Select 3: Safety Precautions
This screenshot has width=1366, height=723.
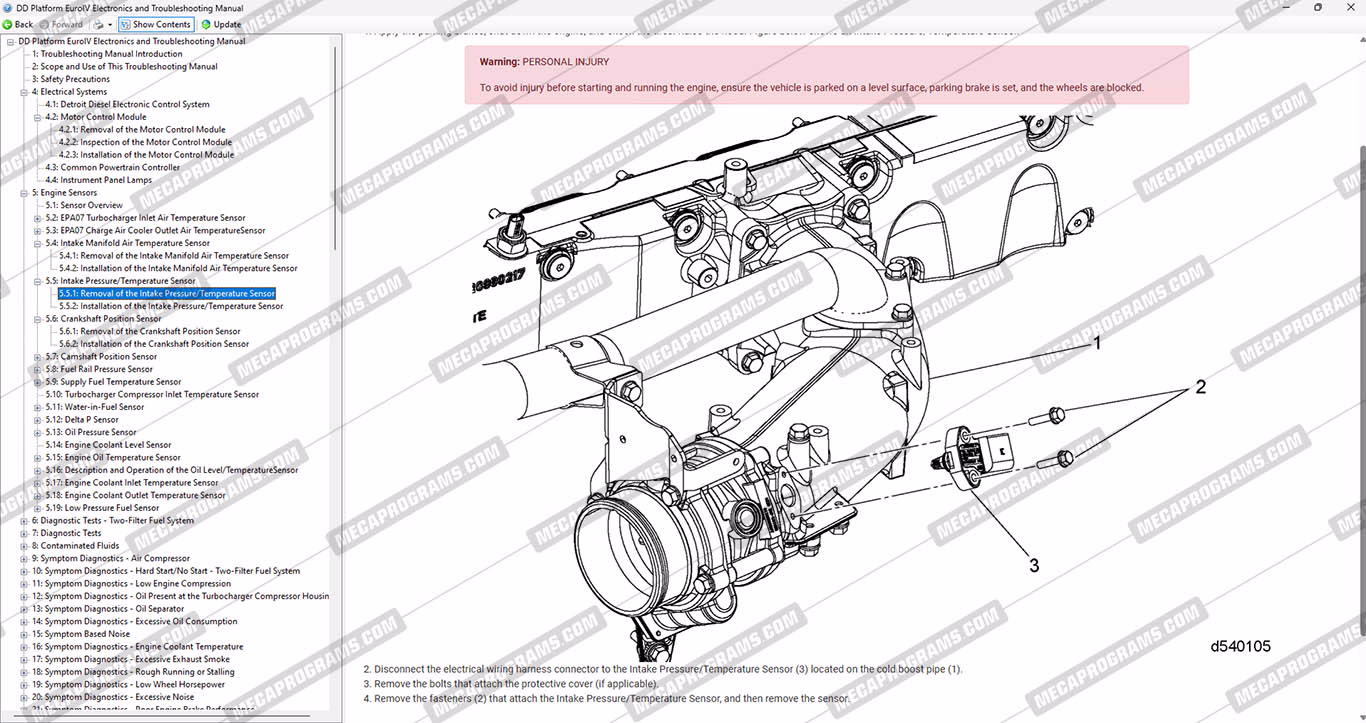pyautogui.click(x=70, y=79)
